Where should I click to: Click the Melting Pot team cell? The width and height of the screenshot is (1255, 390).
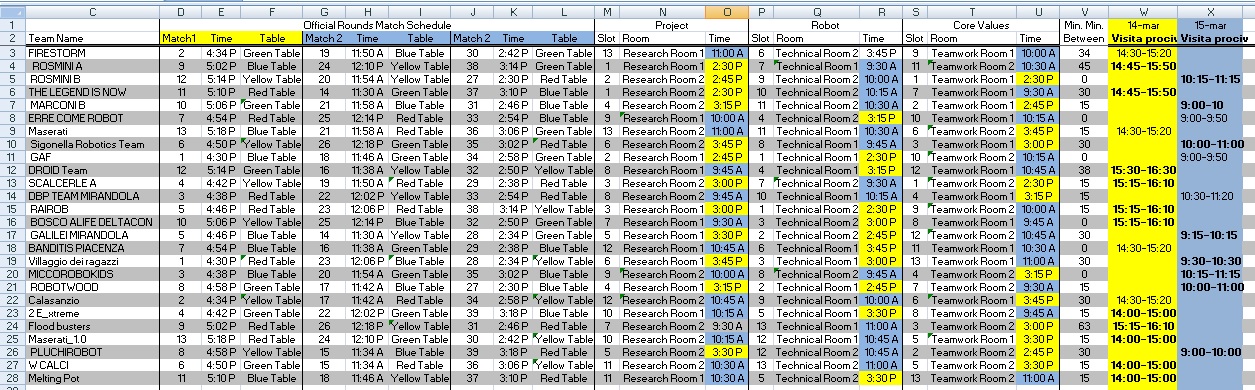[x=93, y=377]
